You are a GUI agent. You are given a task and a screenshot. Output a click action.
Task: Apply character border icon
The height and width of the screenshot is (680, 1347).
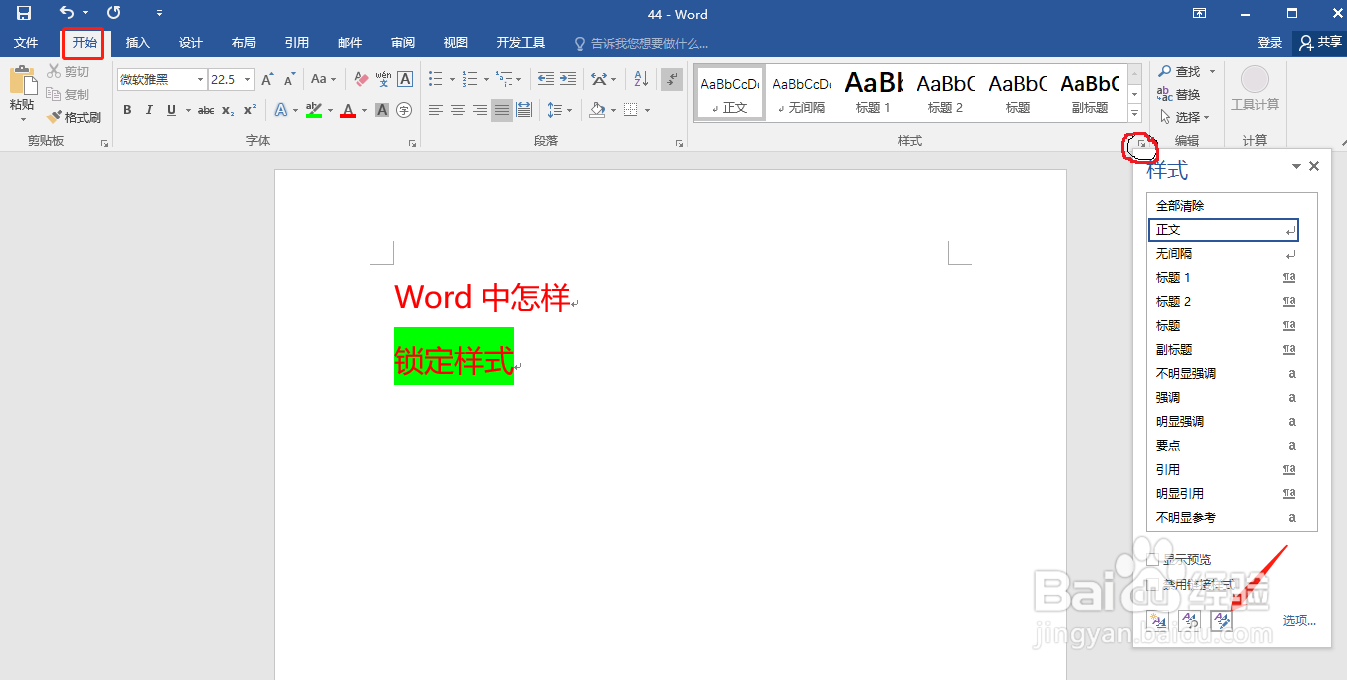(x=405, y=79)
